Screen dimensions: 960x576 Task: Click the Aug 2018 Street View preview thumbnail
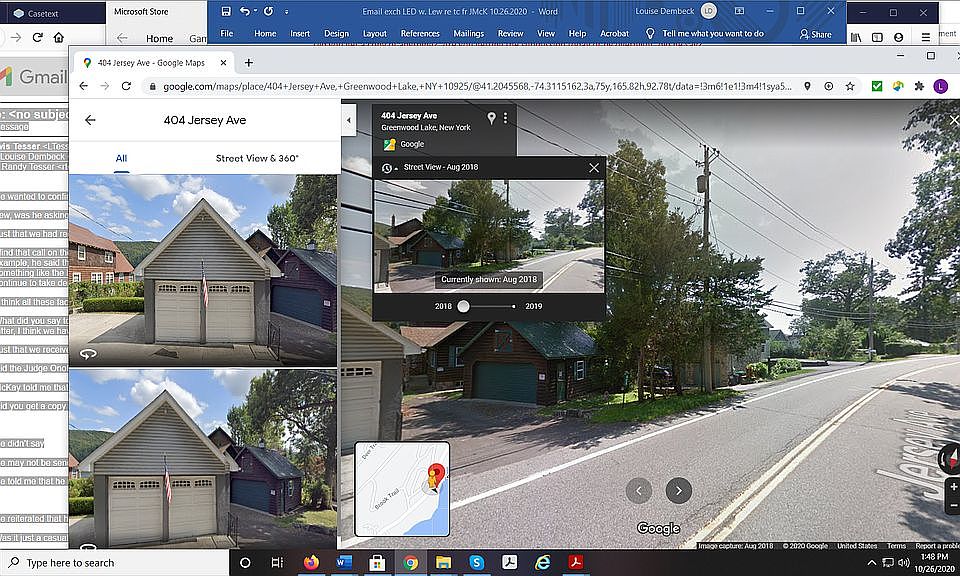(x=489, y=236)
